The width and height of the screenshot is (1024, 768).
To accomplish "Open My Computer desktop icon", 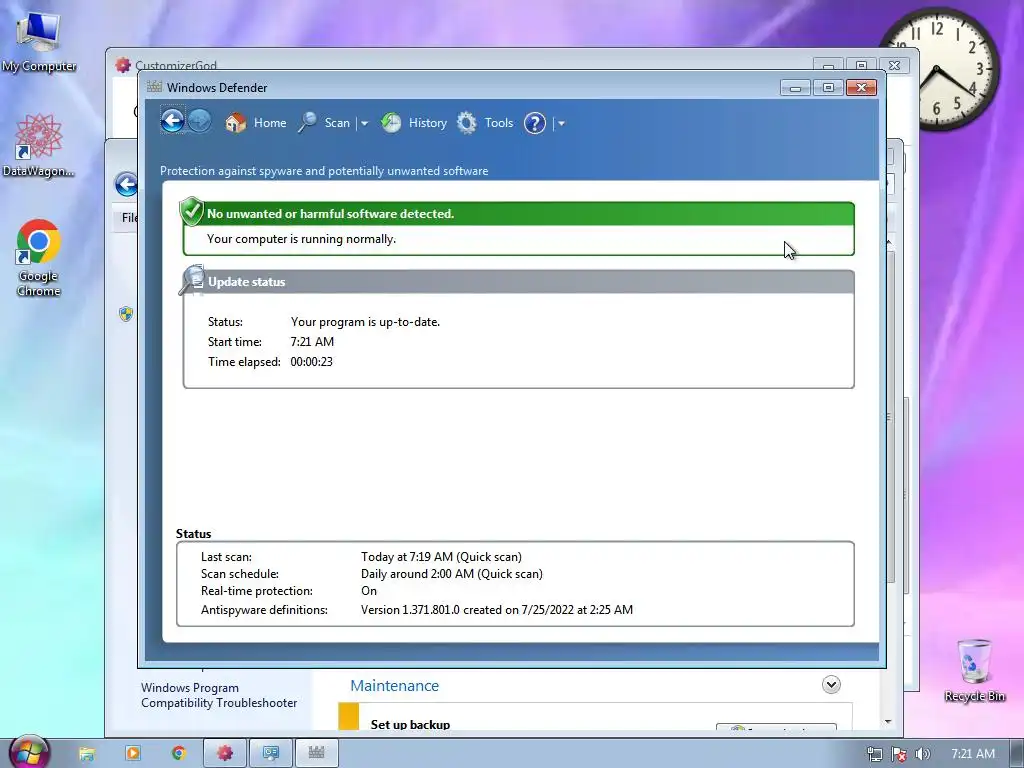I will pos(39,42).
